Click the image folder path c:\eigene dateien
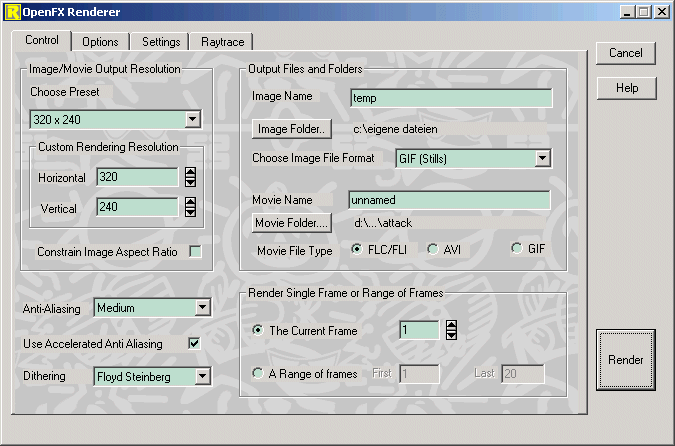675x446 pixels. 395,129
